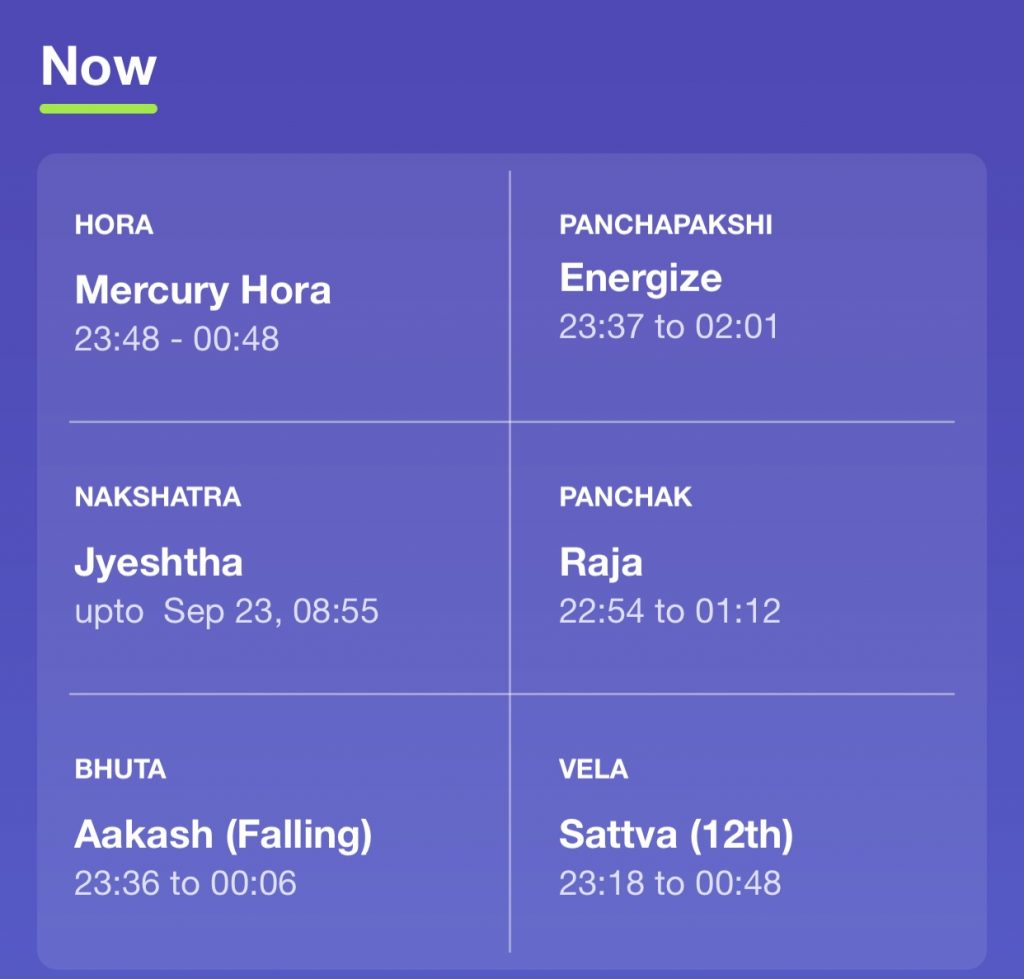Select Vela time 23:18 to 00:48

pos(670,884)
